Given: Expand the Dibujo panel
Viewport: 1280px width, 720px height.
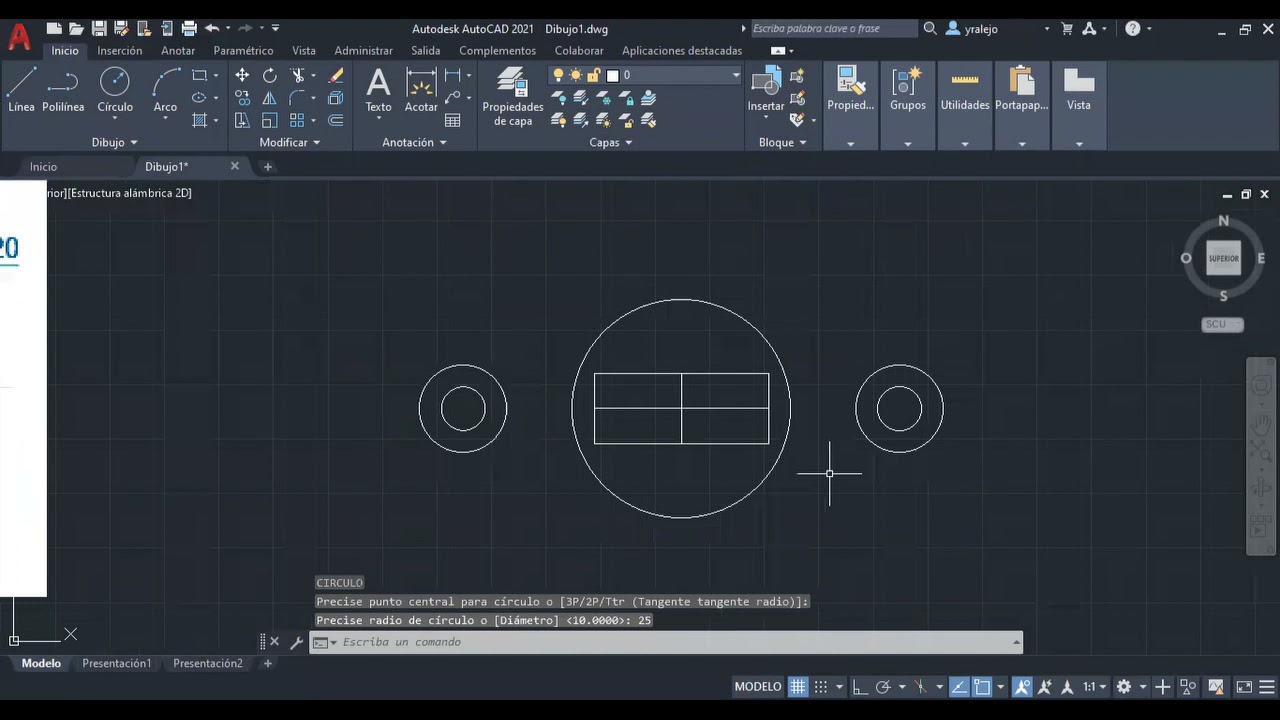Looking at the screenshot, I should 114,142.
